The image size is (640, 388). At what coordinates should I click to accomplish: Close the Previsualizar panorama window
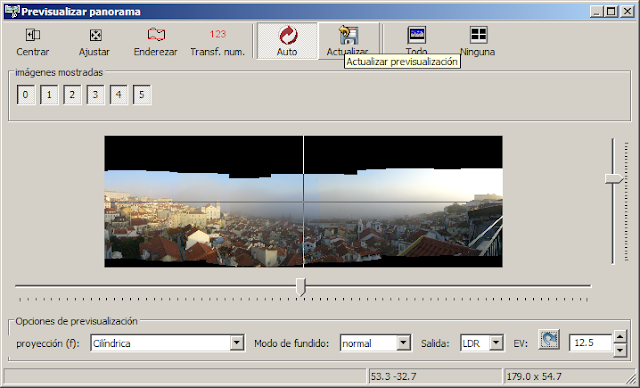(627, 11)
